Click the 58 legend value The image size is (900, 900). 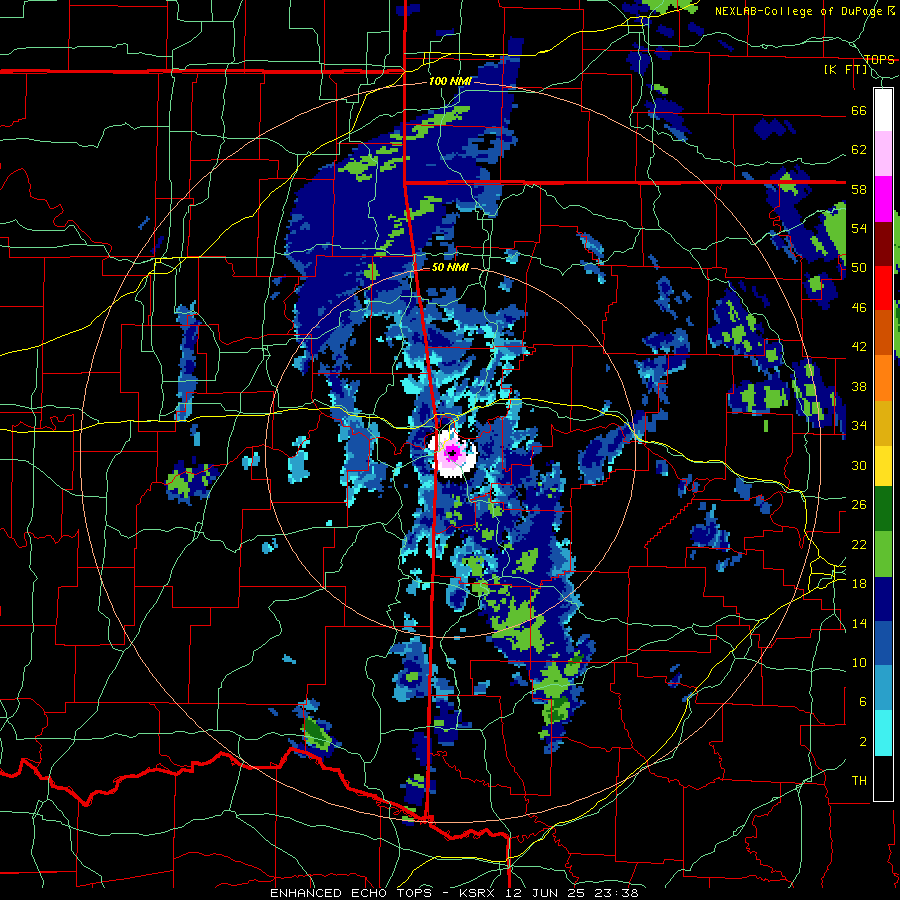pyautogui.click(x=859, y=189)
